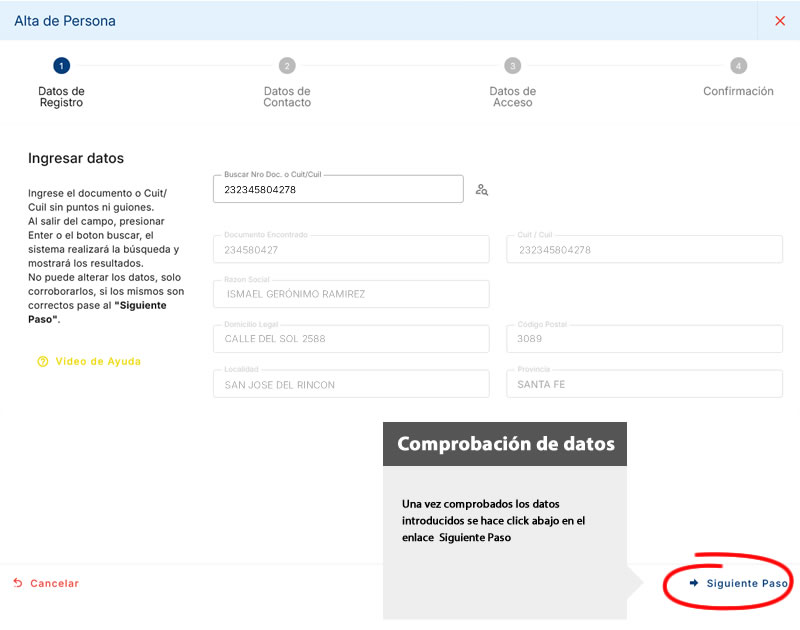The width and height of the screenshot is (800, 630).
Task: Close the Alta de Persona dialog
Action: coord(780,21)
